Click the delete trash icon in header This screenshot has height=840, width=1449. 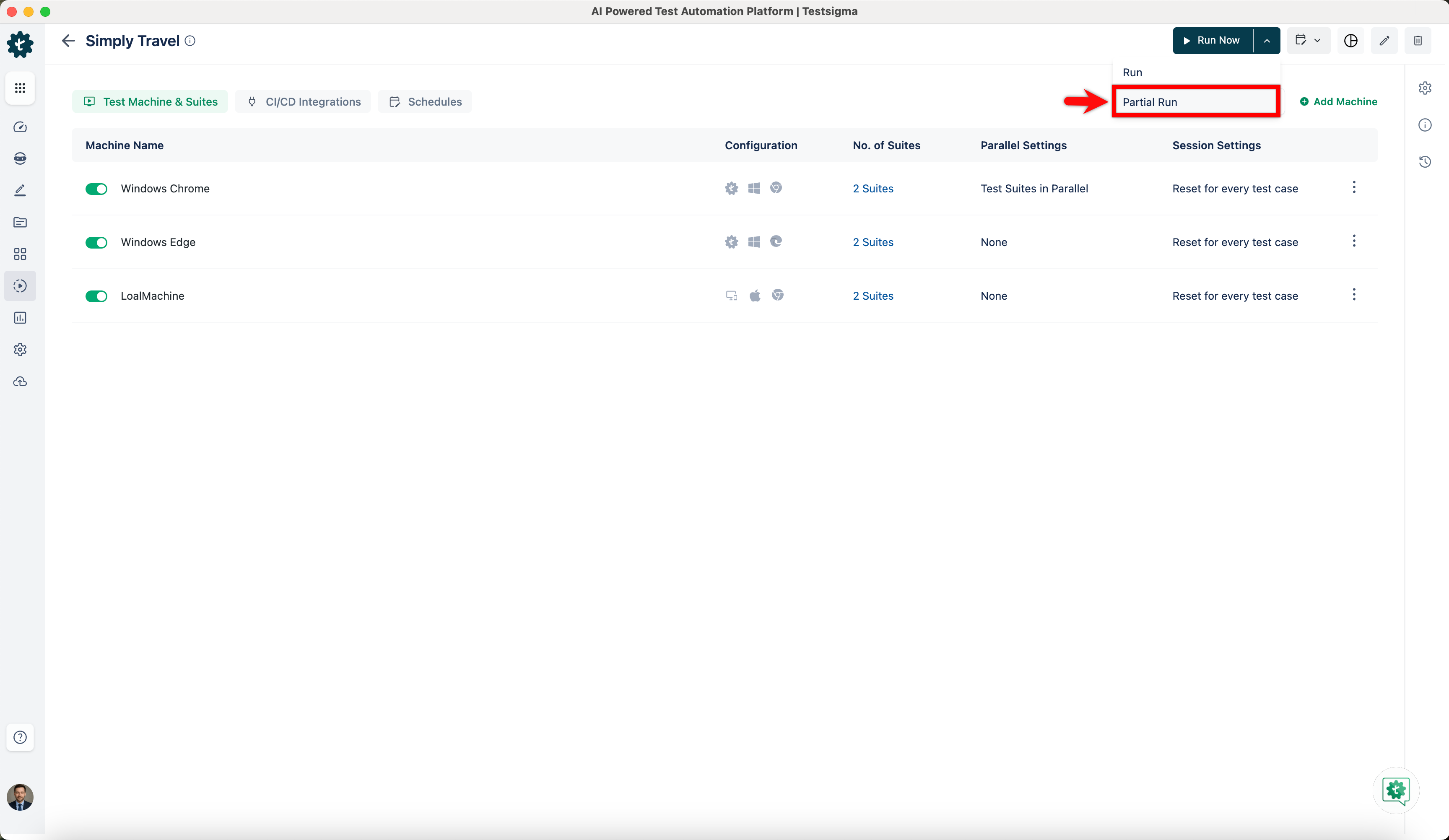point(1418,41)
